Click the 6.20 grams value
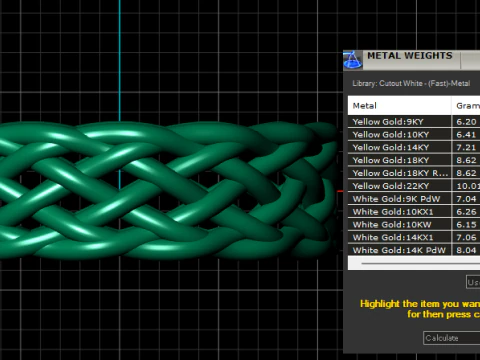 [466, 122]
